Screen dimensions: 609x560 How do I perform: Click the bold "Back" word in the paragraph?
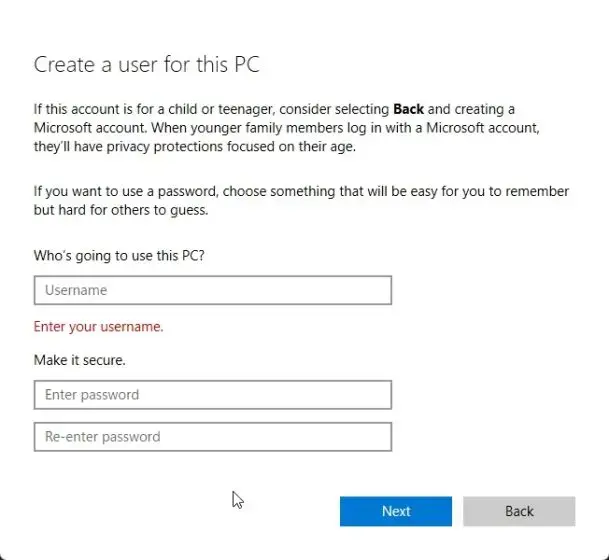(409, 108)
